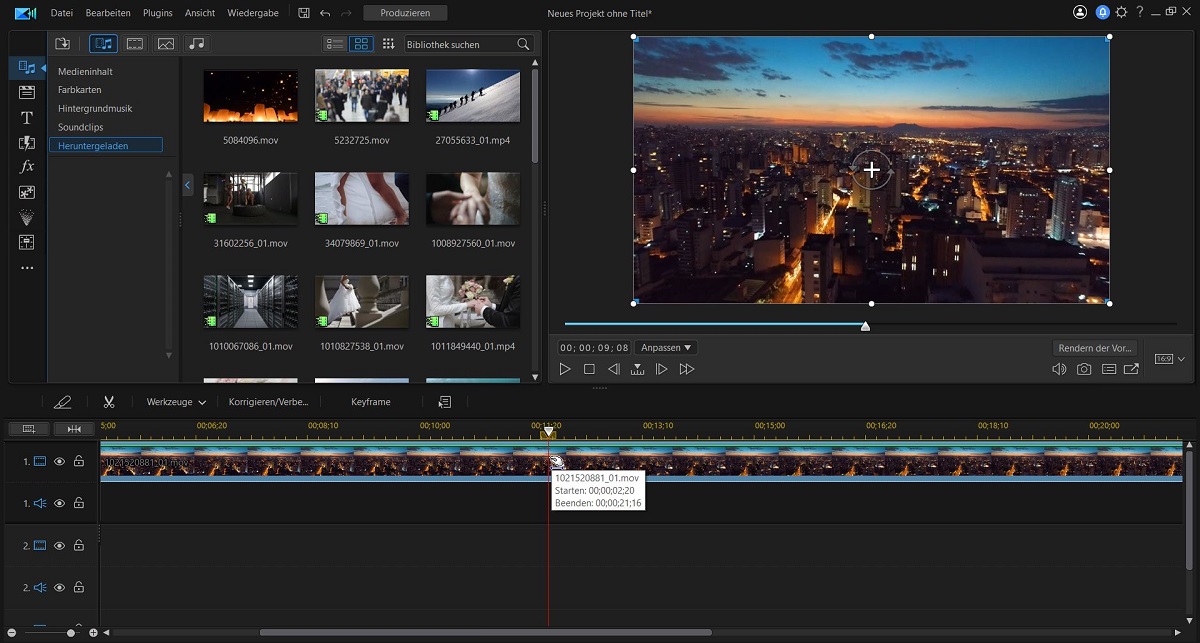Open the Title room (T icon)

pyautogui.click(x=27, y=117)
